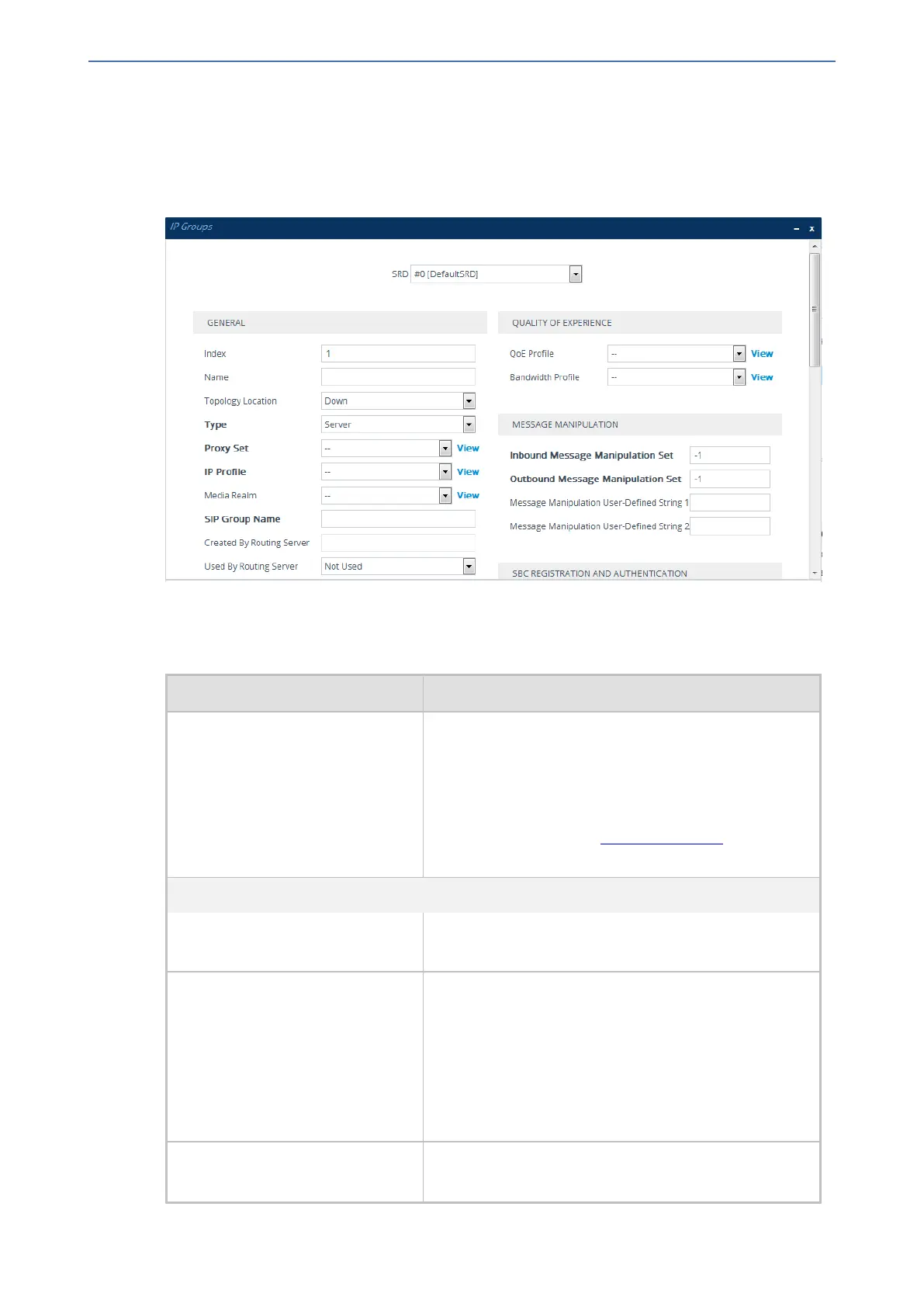Click Inbound Message Manipulation Set field
Screen dimensions: 924x1307
coord(729,456)
